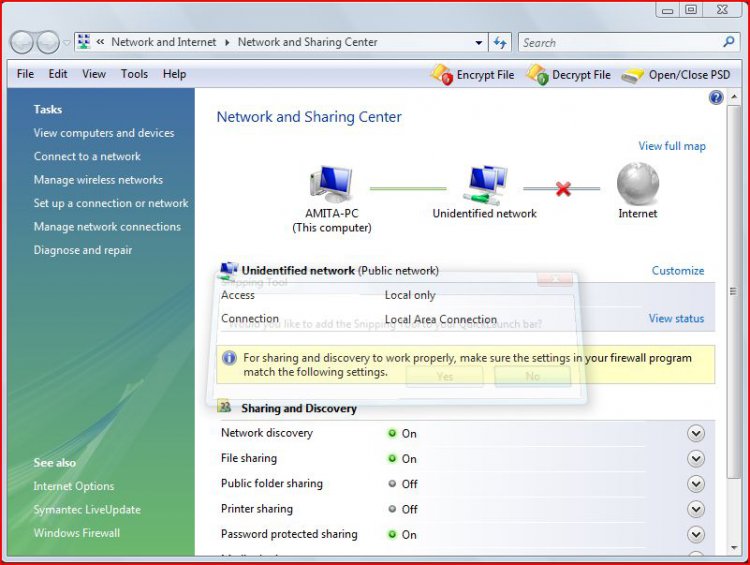750x565 pixels.
Task: Click the Decrypt File toolbar icon
Action: 537,75
